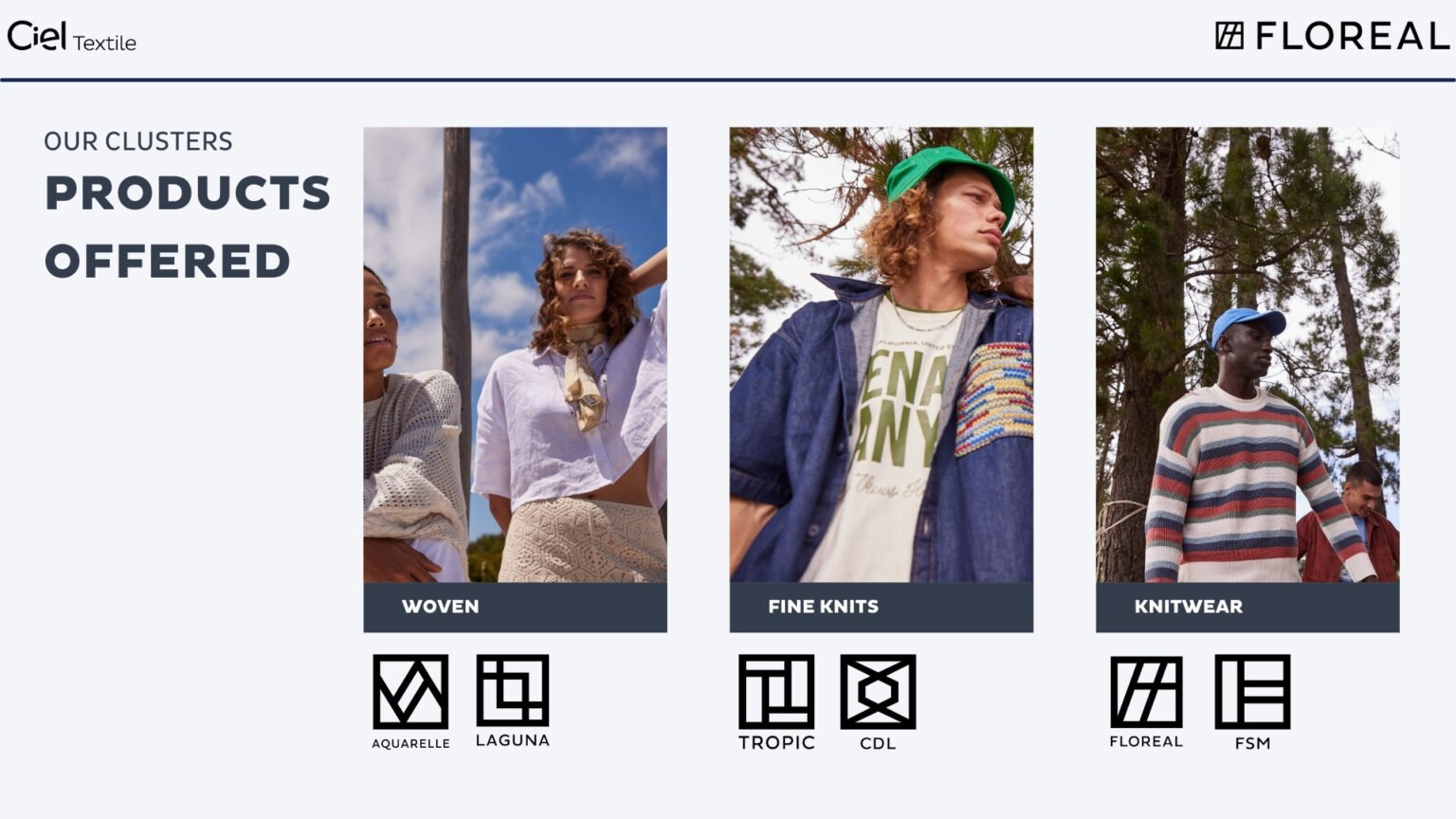The height and width of the screenshot is (819, 1456).
Task: Click the TROPIC caption text
Action: (776, 743)
